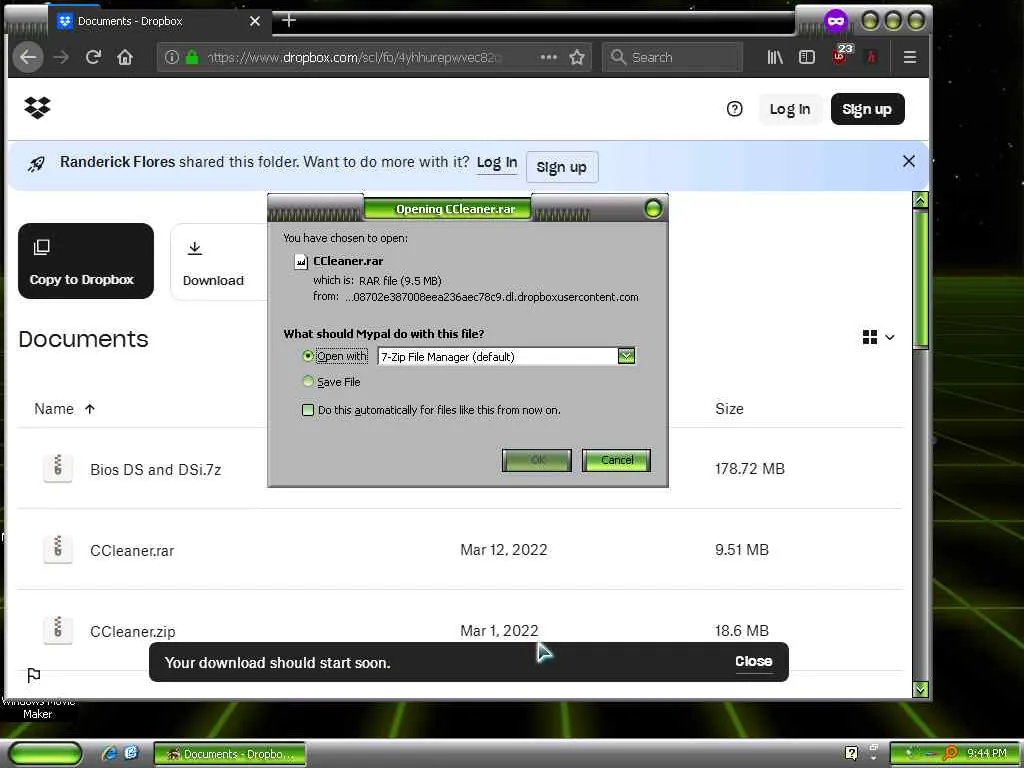Open a new tab with the plus icon
This screenshot has height=768, width=1024.
point(289,21)
